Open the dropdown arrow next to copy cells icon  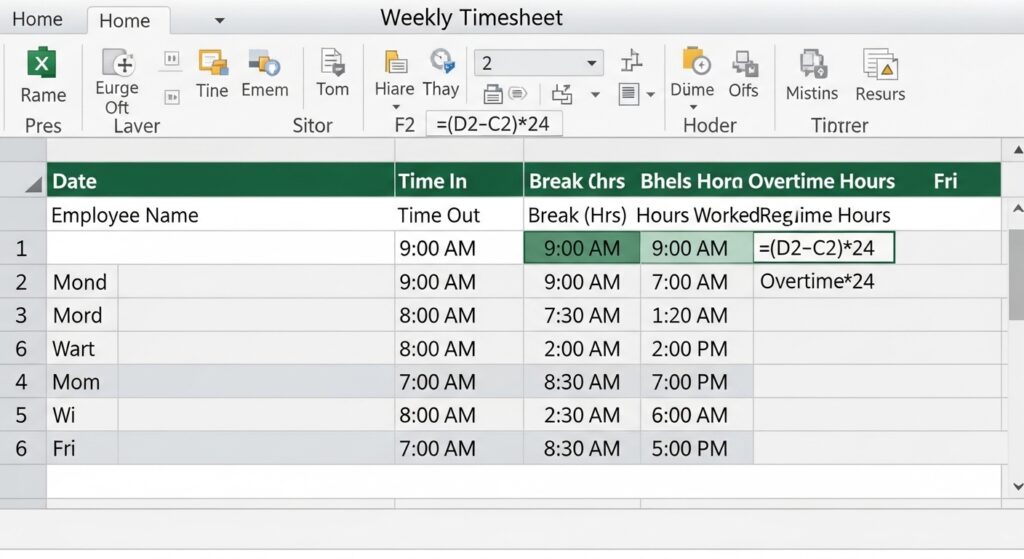595,95
